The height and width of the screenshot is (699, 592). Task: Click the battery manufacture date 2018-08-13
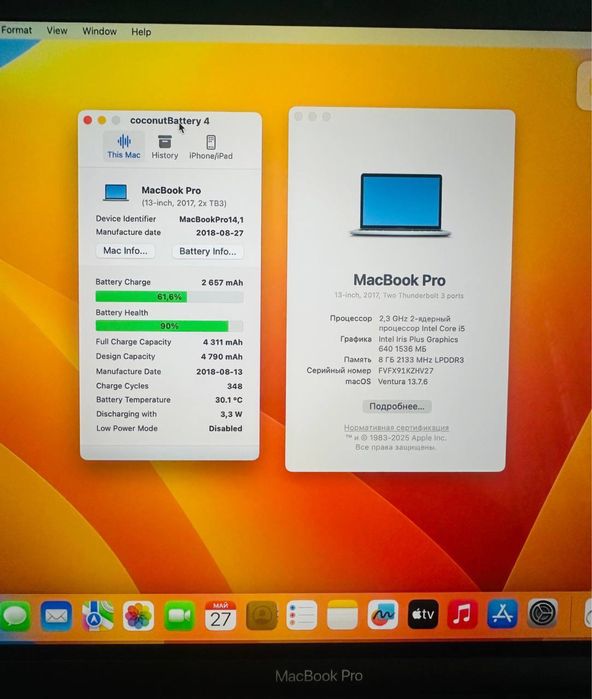[219, 372]
